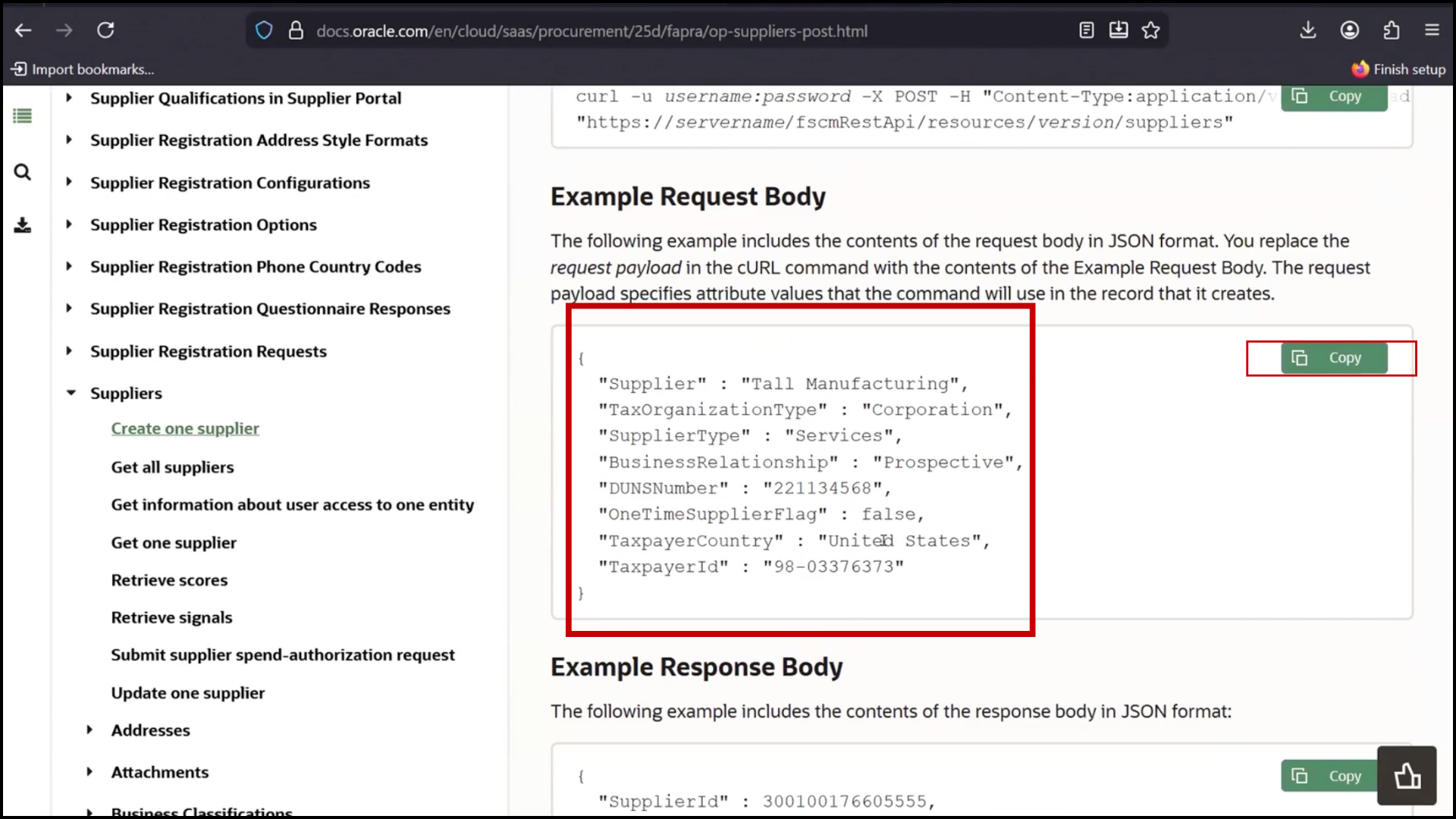Reload the page with the refresh icon
Viewport: 1456px width, 819px height.
[105, 30]
